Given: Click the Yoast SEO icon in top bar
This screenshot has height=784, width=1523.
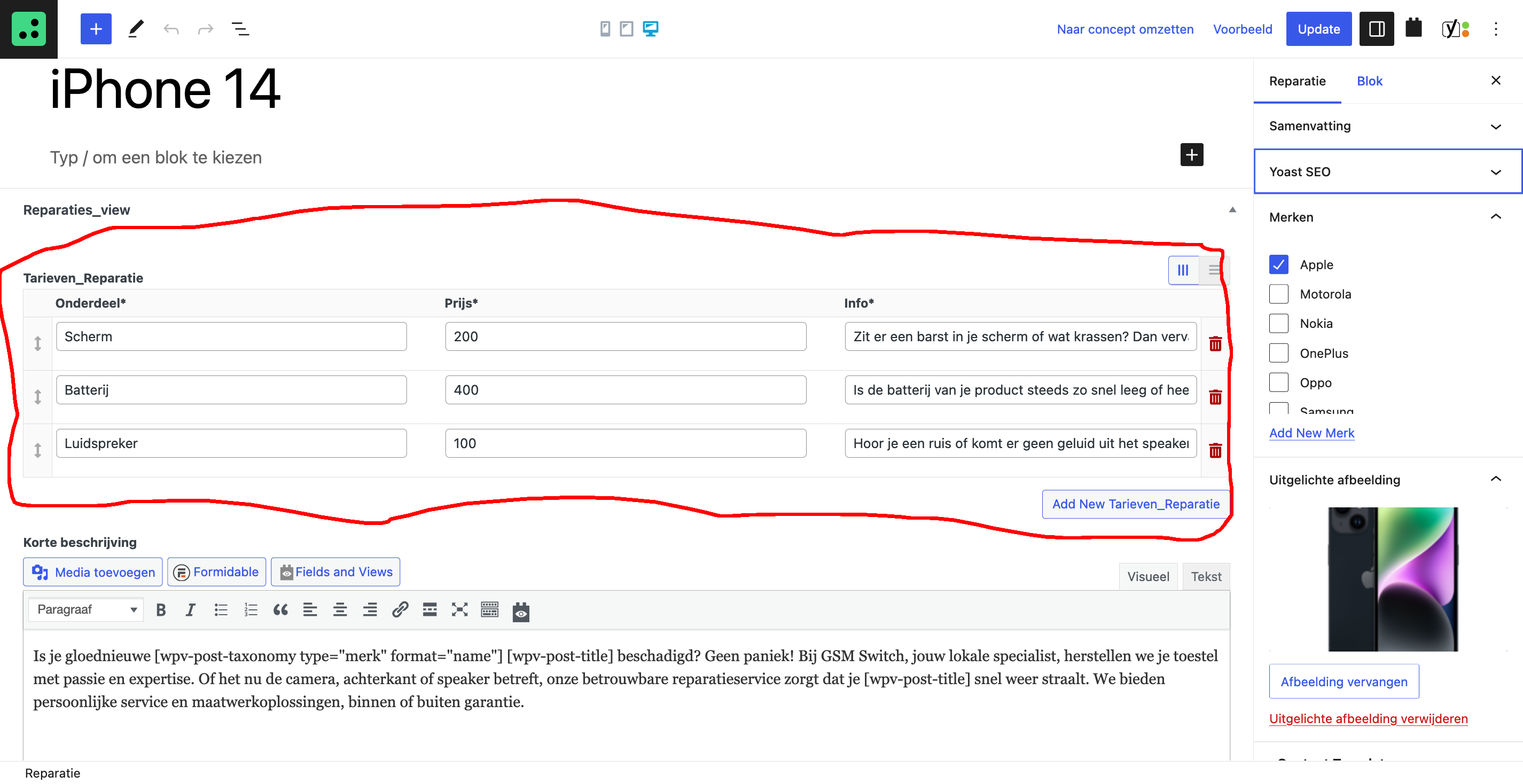Looking at the screenshot, I should pyautogui.click(x=1456, y=28).
